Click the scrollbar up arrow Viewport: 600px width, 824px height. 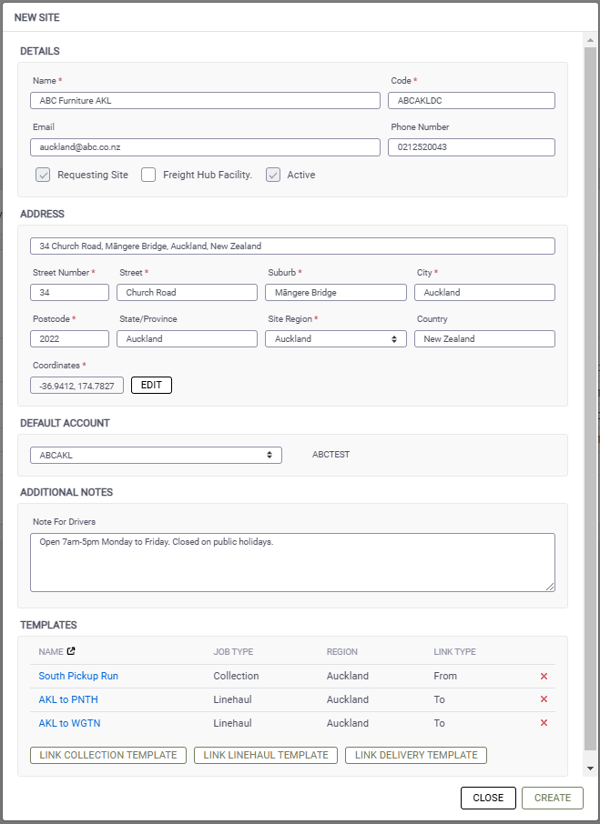point(590,40)
